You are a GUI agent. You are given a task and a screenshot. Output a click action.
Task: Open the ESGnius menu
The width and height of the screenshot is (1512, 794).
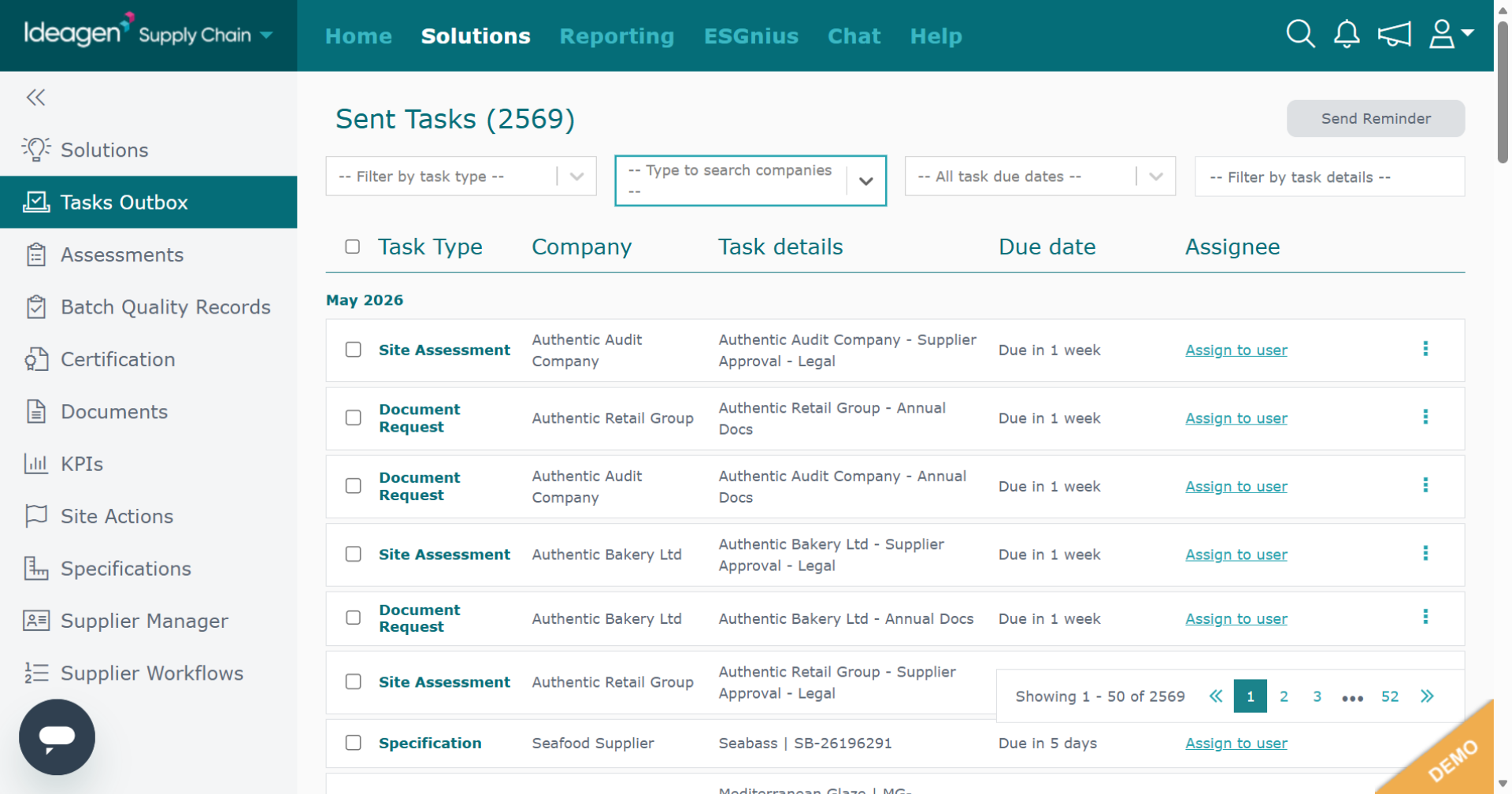tap(750, 36)
